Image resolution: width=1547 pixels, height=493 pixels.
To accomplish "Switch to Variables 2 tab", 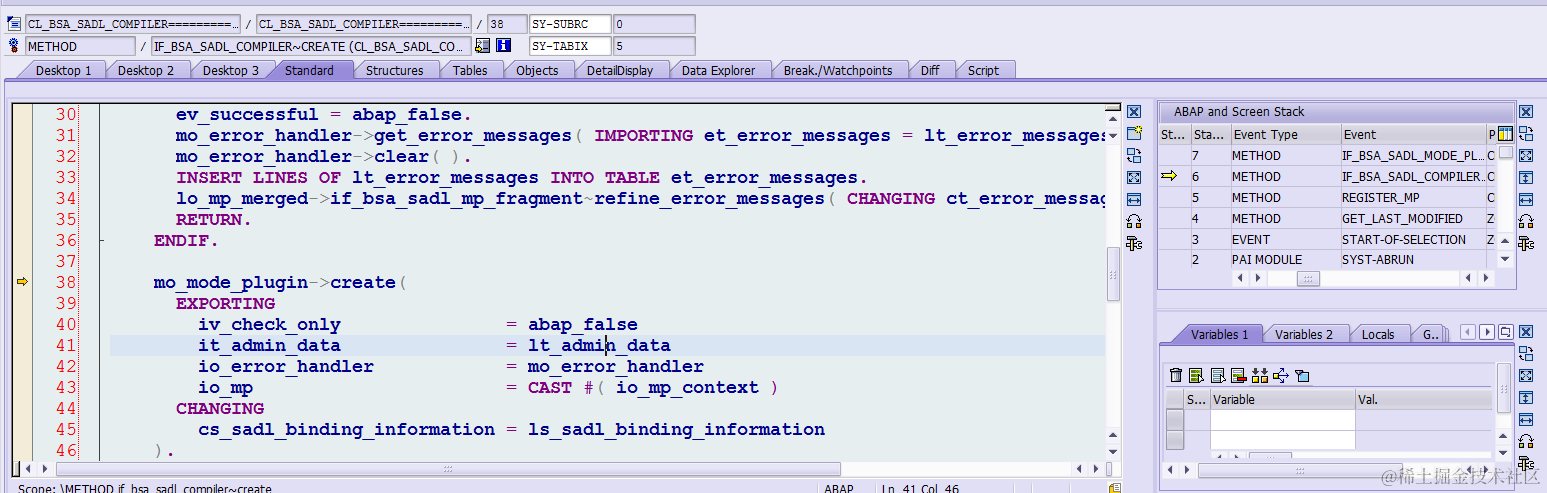I will 1304,334.
